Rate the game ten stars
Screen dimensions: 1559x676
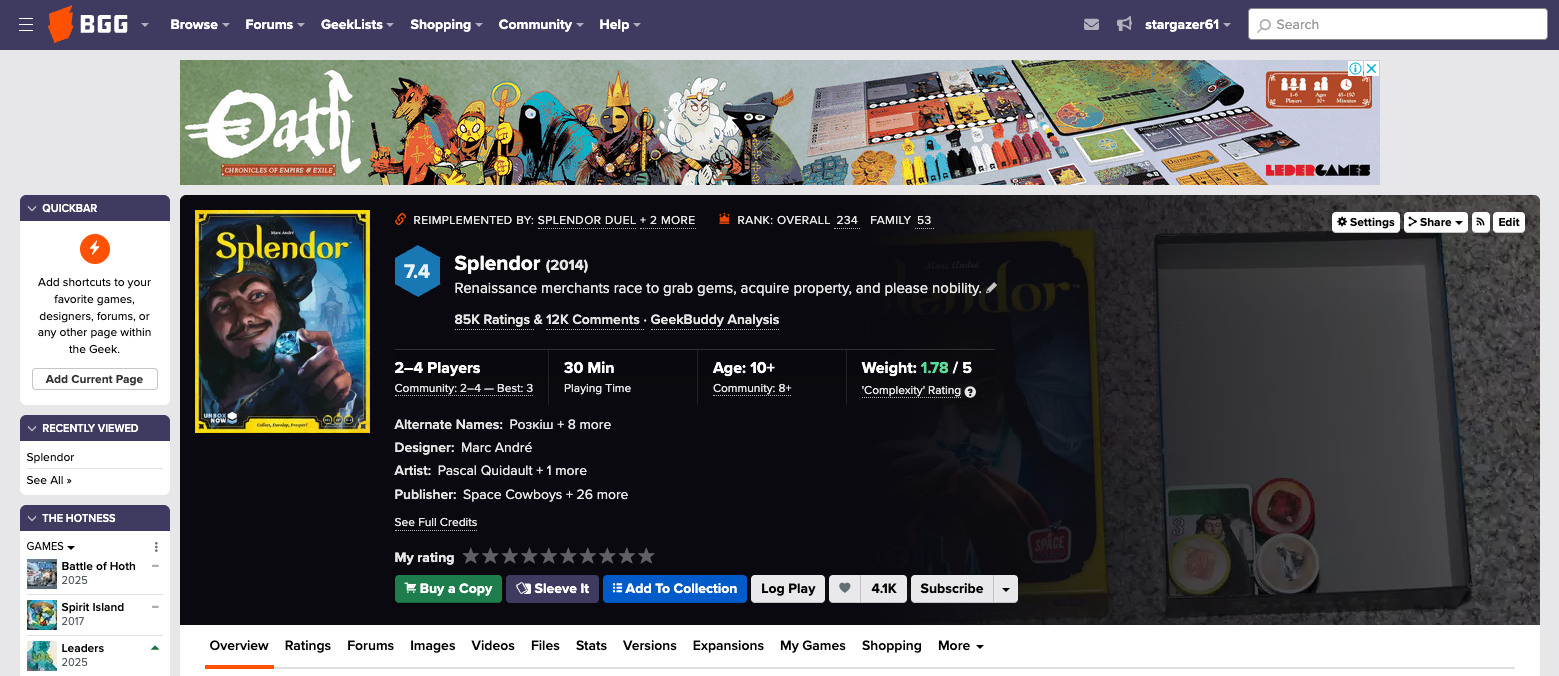(x=646, y=556)
